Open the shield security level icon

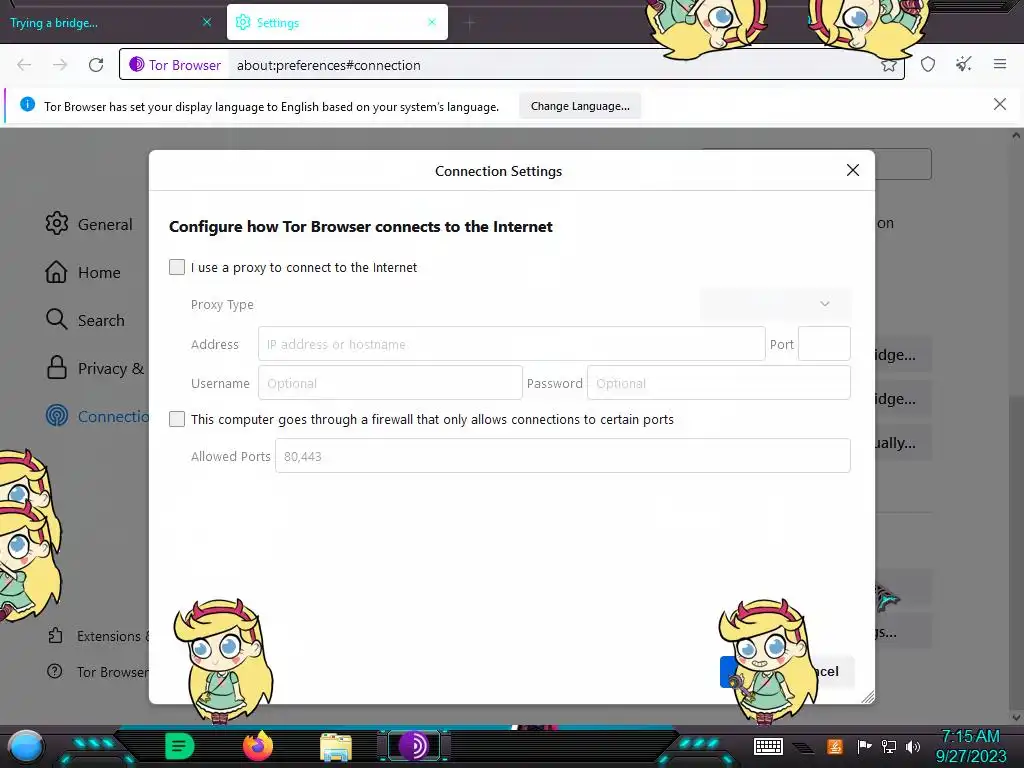(928, 64)
